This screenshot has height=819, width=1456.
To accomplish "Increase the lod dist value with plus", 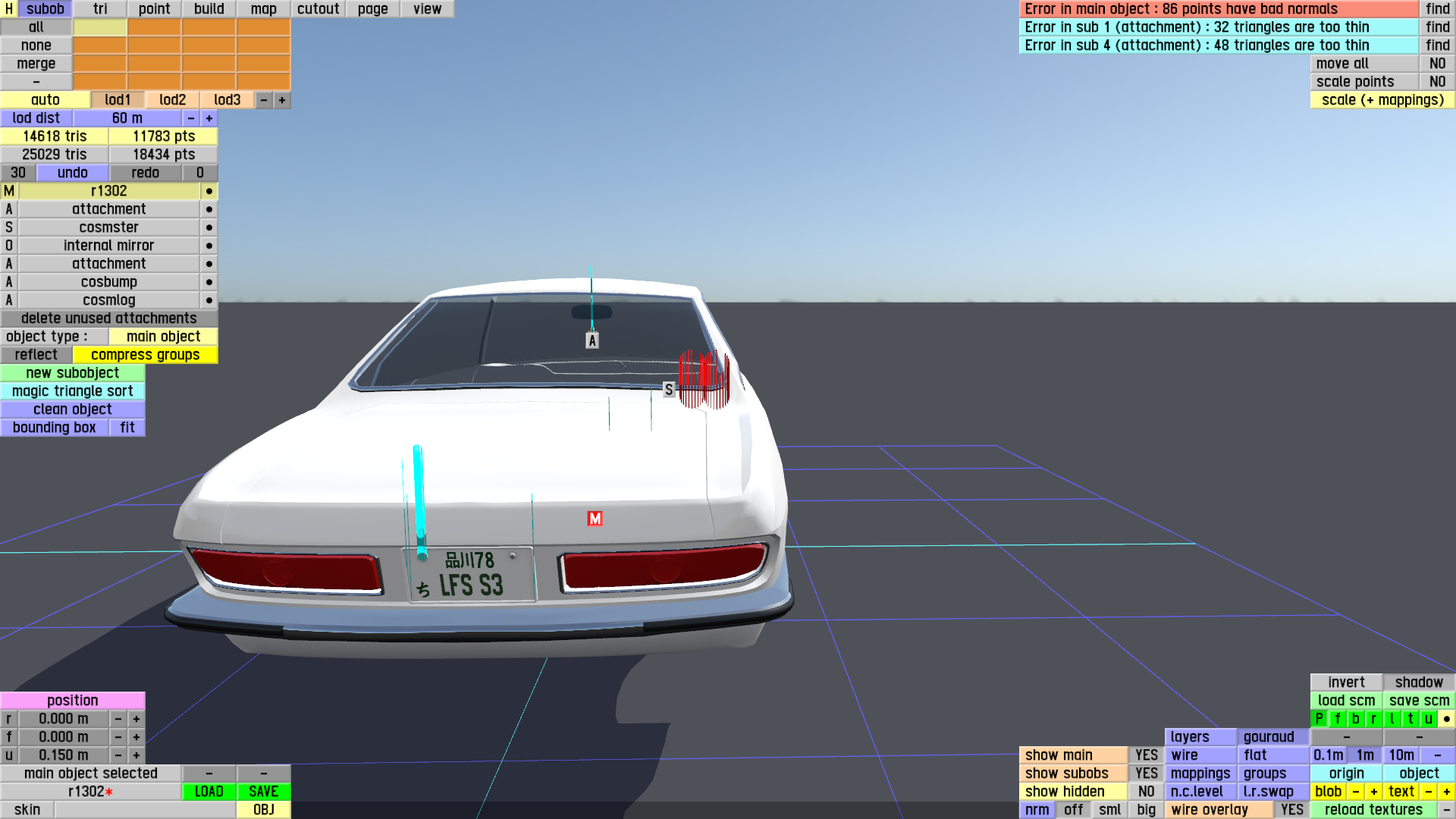I will [x=209, y=118].
